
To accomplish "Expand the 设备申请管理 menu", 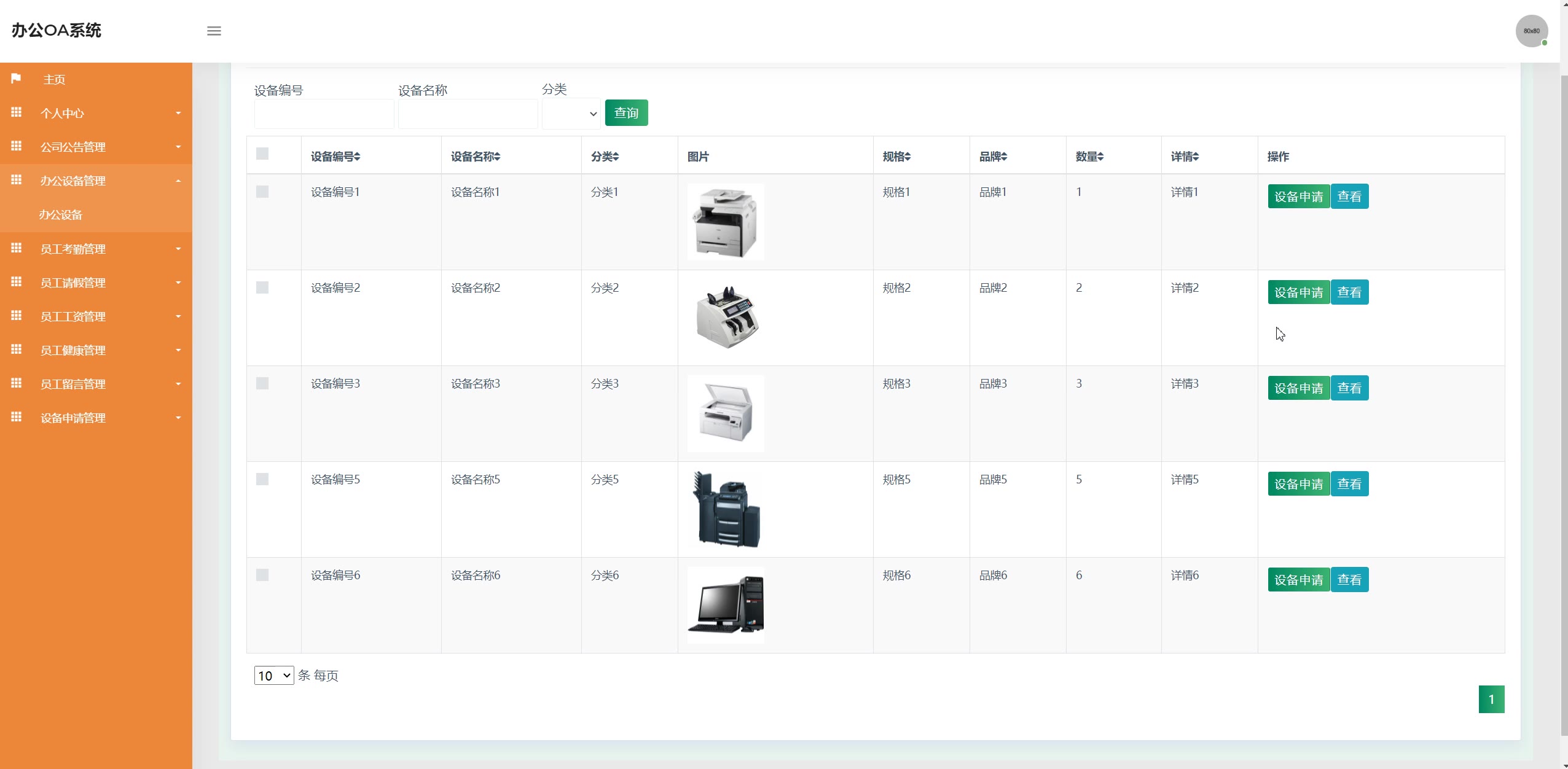I will [x=73, y=418].
